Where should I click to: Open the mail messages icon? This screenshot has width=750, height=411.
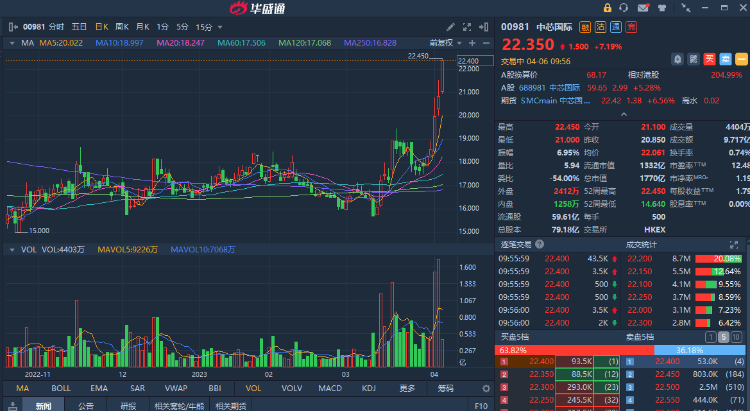(x=643, y=8)
